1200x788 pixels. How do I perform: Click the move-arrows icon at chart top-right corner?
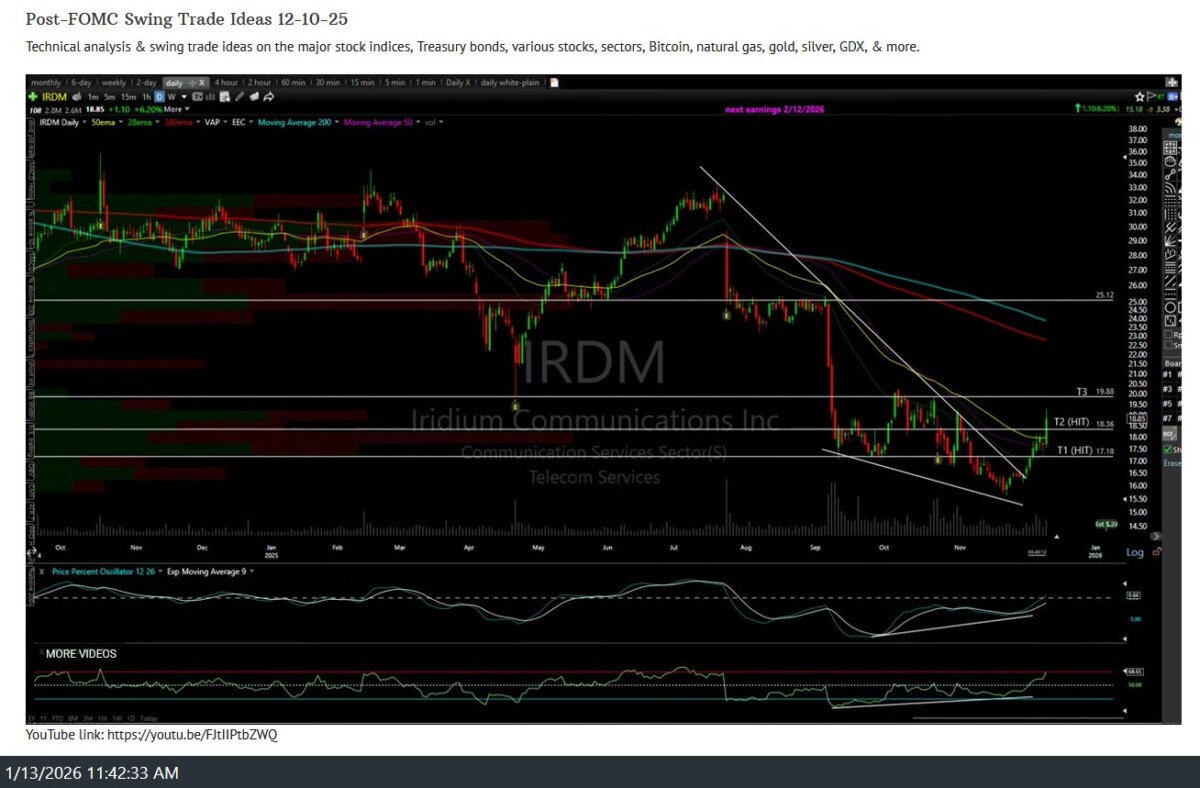click(x=1171, y=82)
